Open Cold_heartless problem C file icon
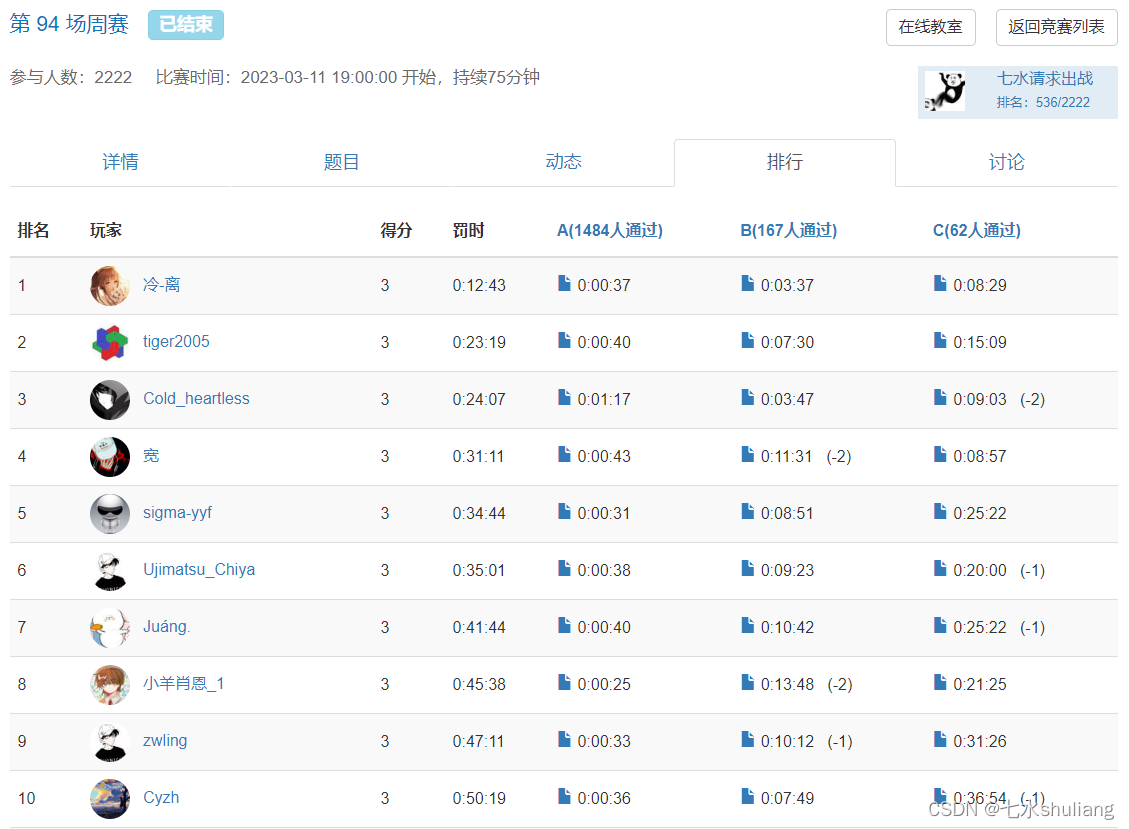Image resolution: width=1129 pixels, height=829 pixels. [x=940, y=397]
